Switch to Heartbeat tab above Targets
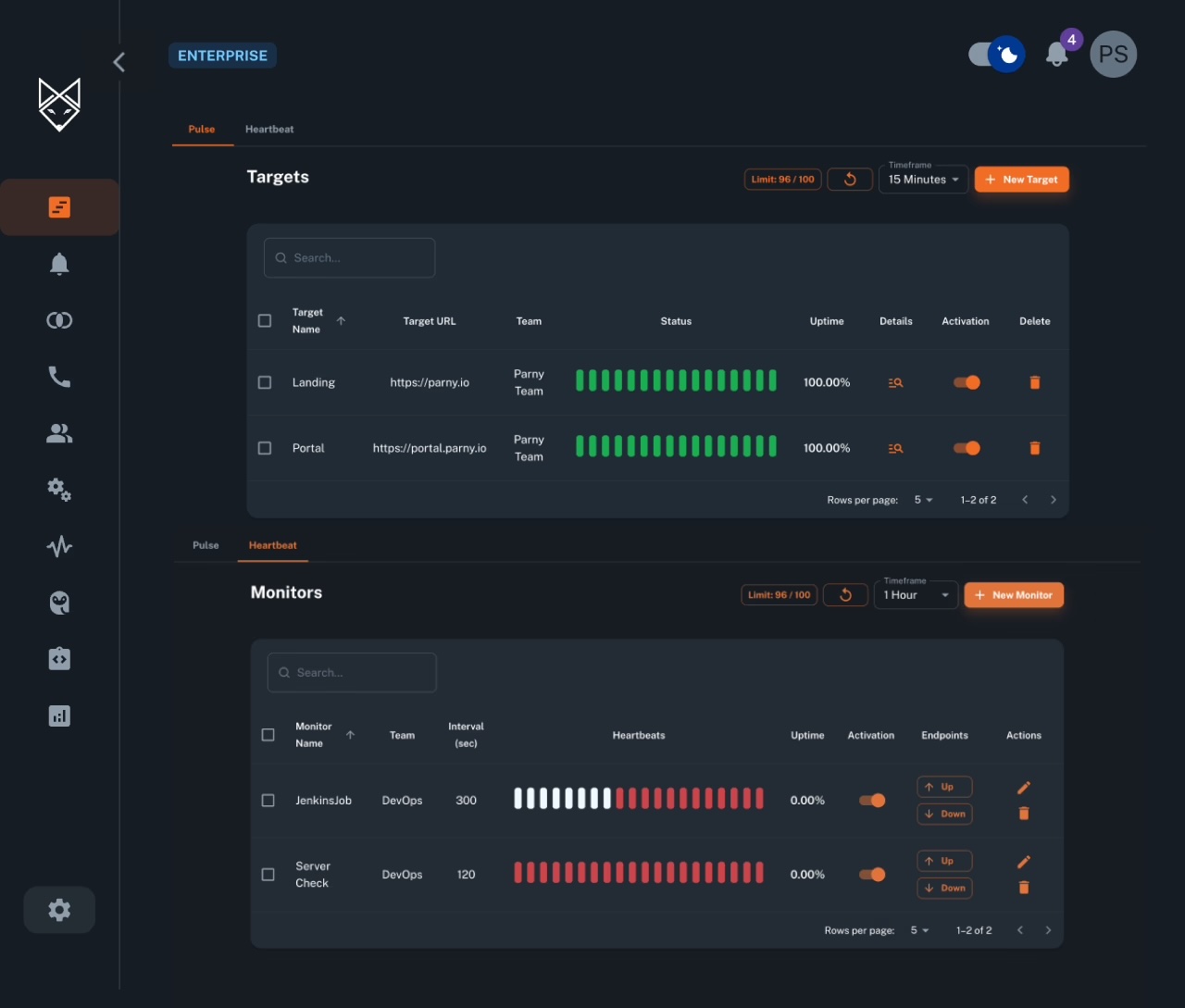 269,130
